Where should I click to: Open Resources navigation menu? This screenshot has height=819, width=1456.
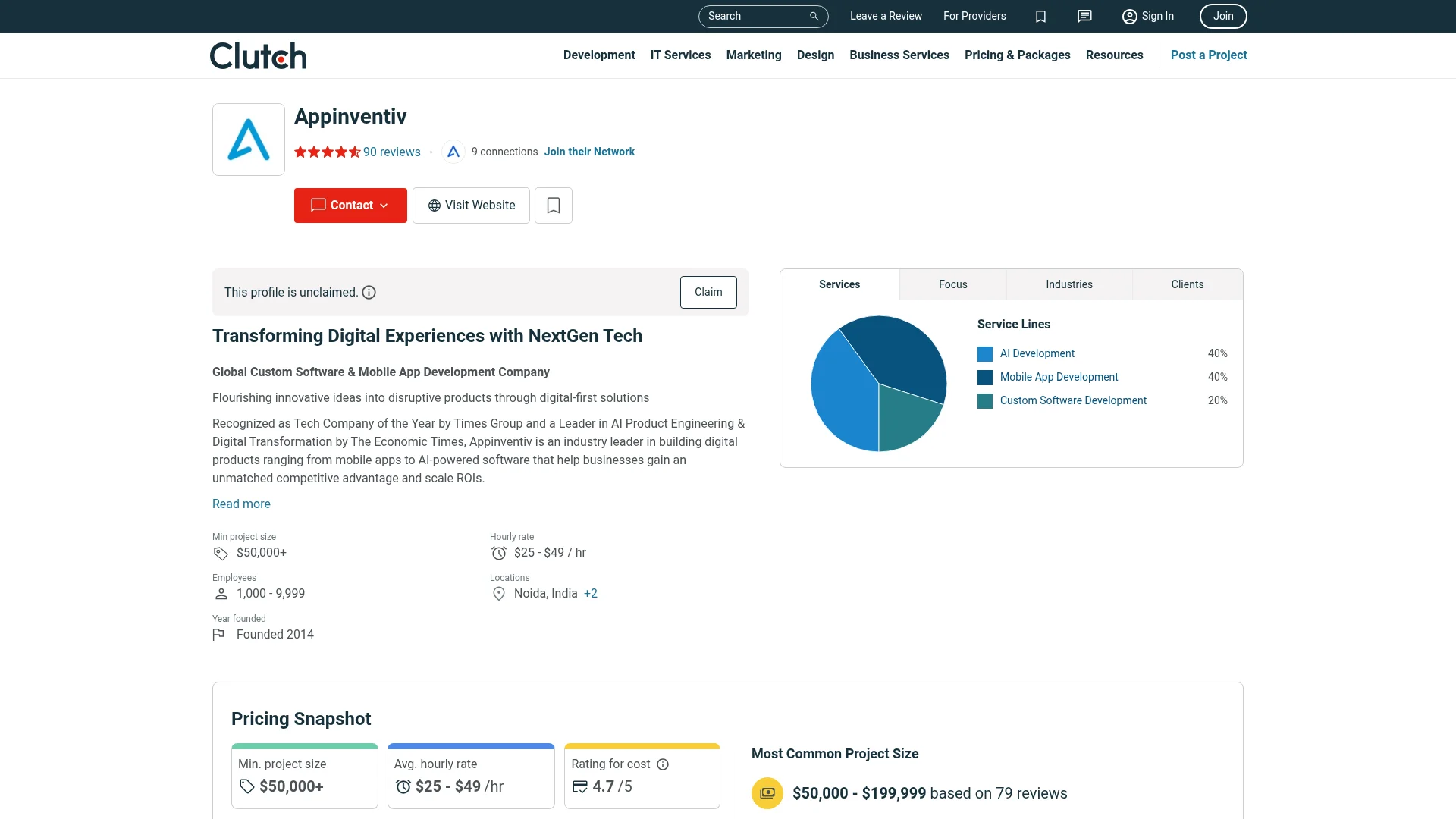click(1115, 55)
